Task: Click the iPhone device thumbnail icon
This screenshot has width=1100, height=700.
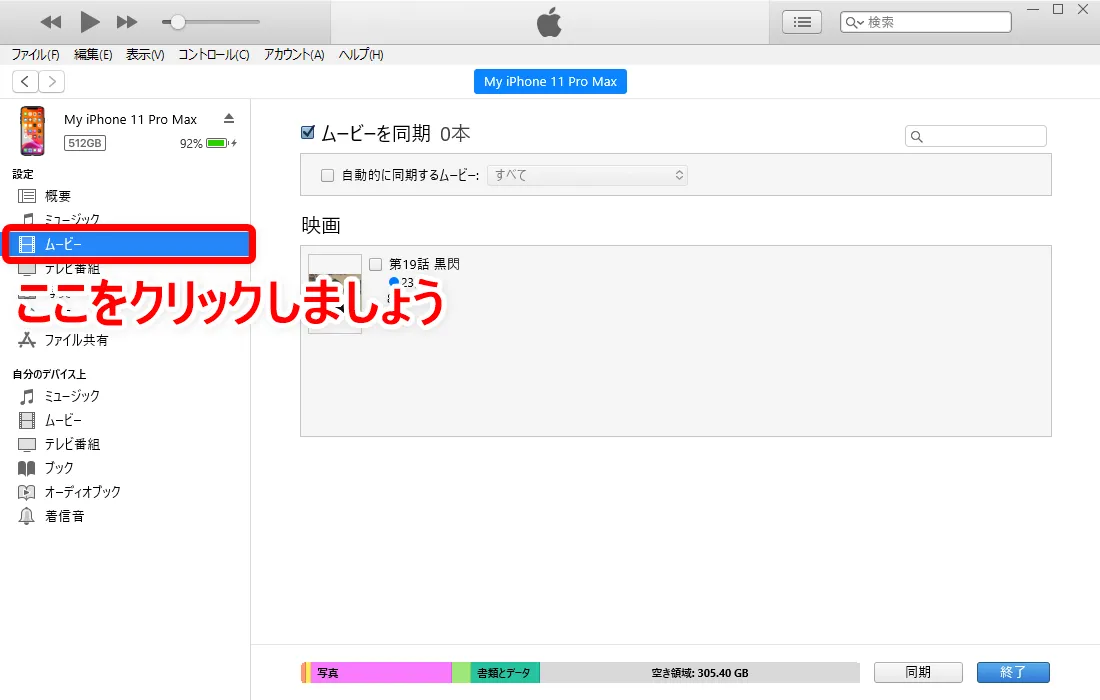Action: pos(32,131)
